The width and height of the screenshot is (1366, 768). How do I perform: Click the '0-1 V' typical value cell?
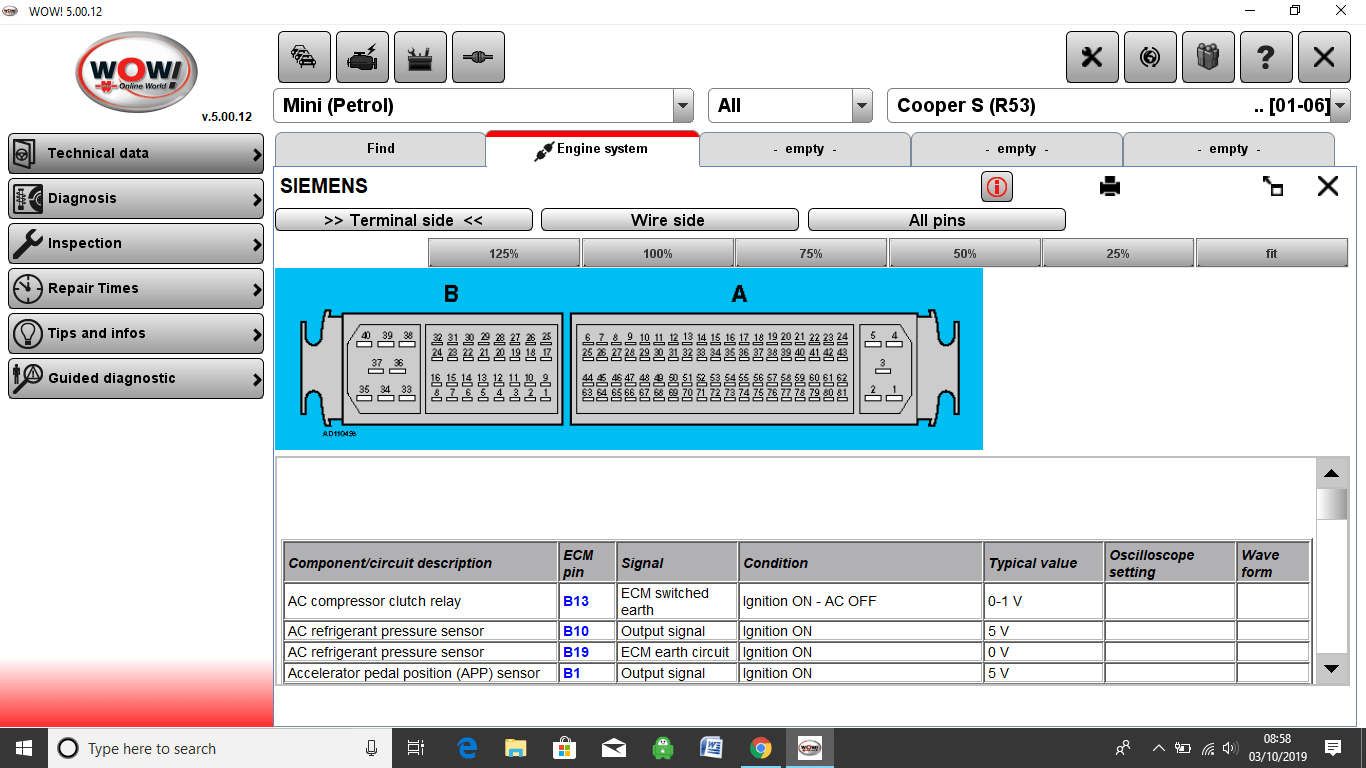click(x=1044, y=602)
